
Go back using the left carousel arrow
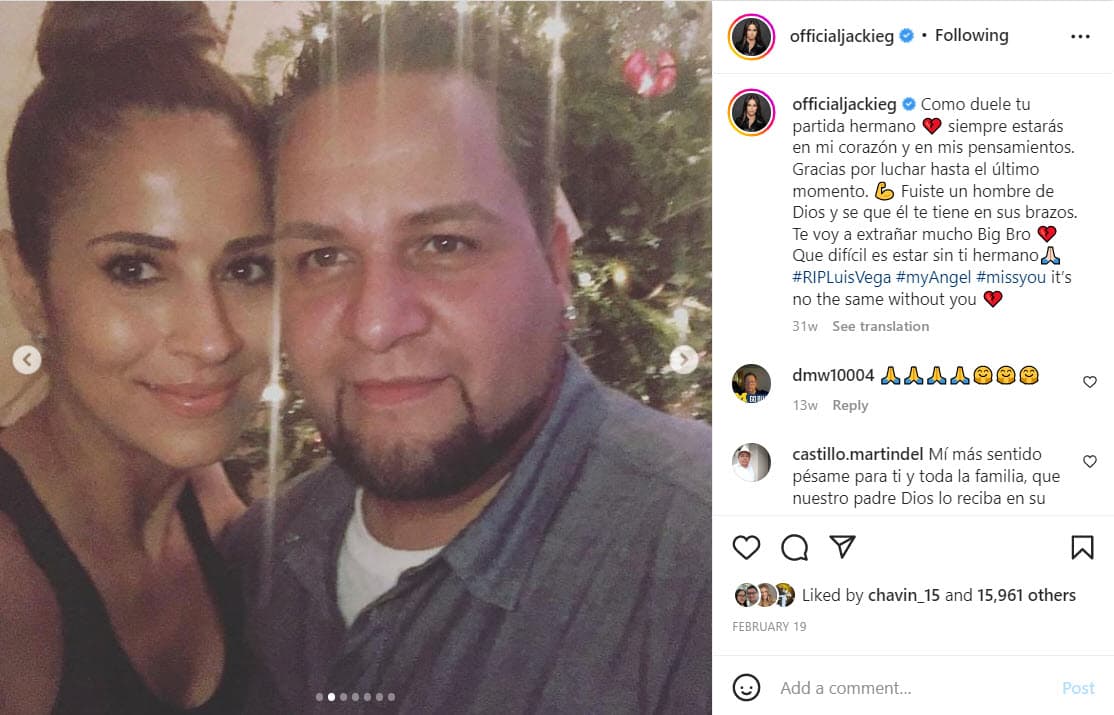29,358
